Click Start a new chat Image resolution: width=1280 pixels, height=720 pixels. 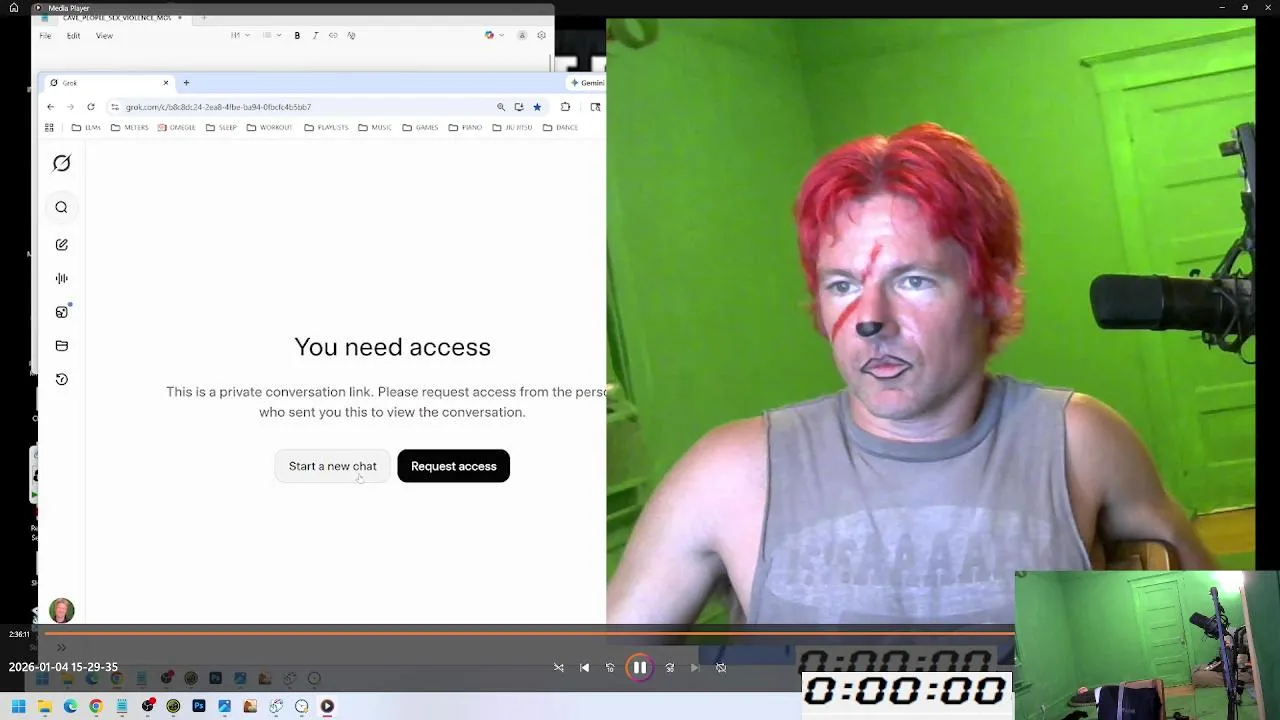point(333,466)
